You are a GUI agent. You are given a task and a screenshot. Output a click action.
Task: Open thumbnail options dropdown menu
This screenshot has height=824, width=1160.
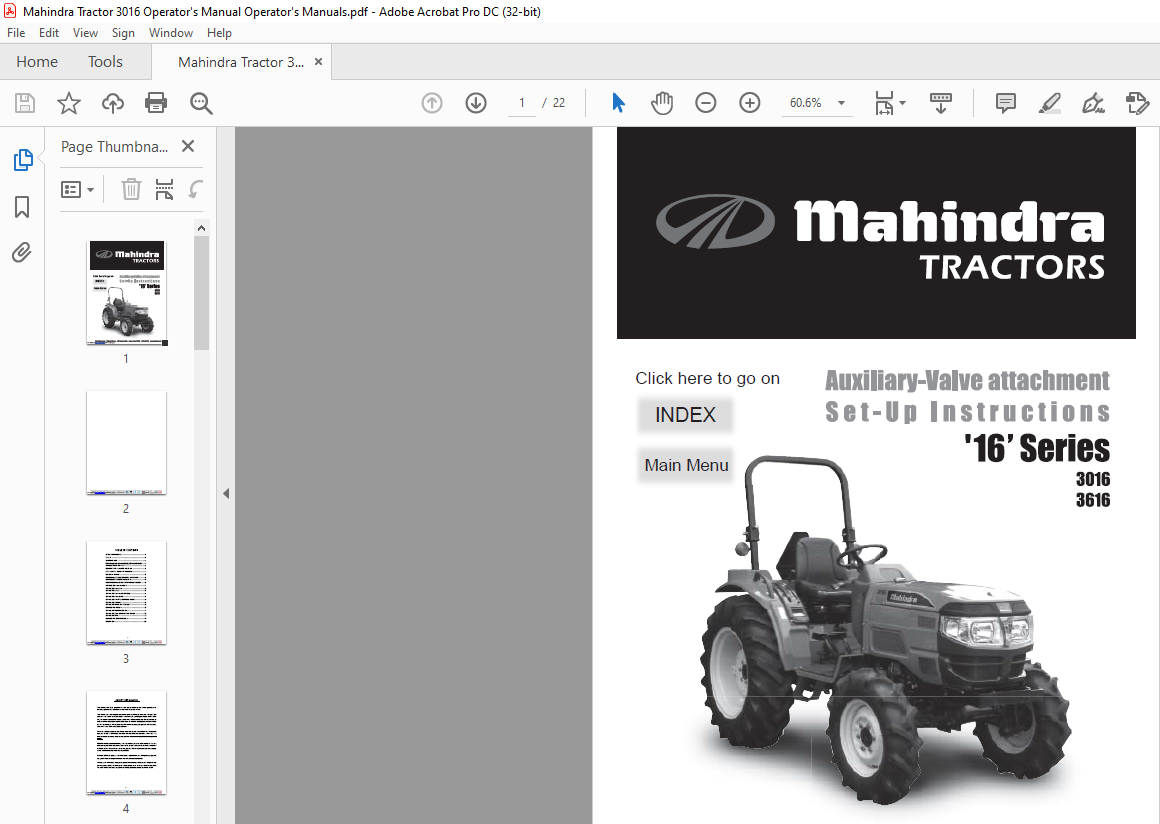click(x=78, y=189)
